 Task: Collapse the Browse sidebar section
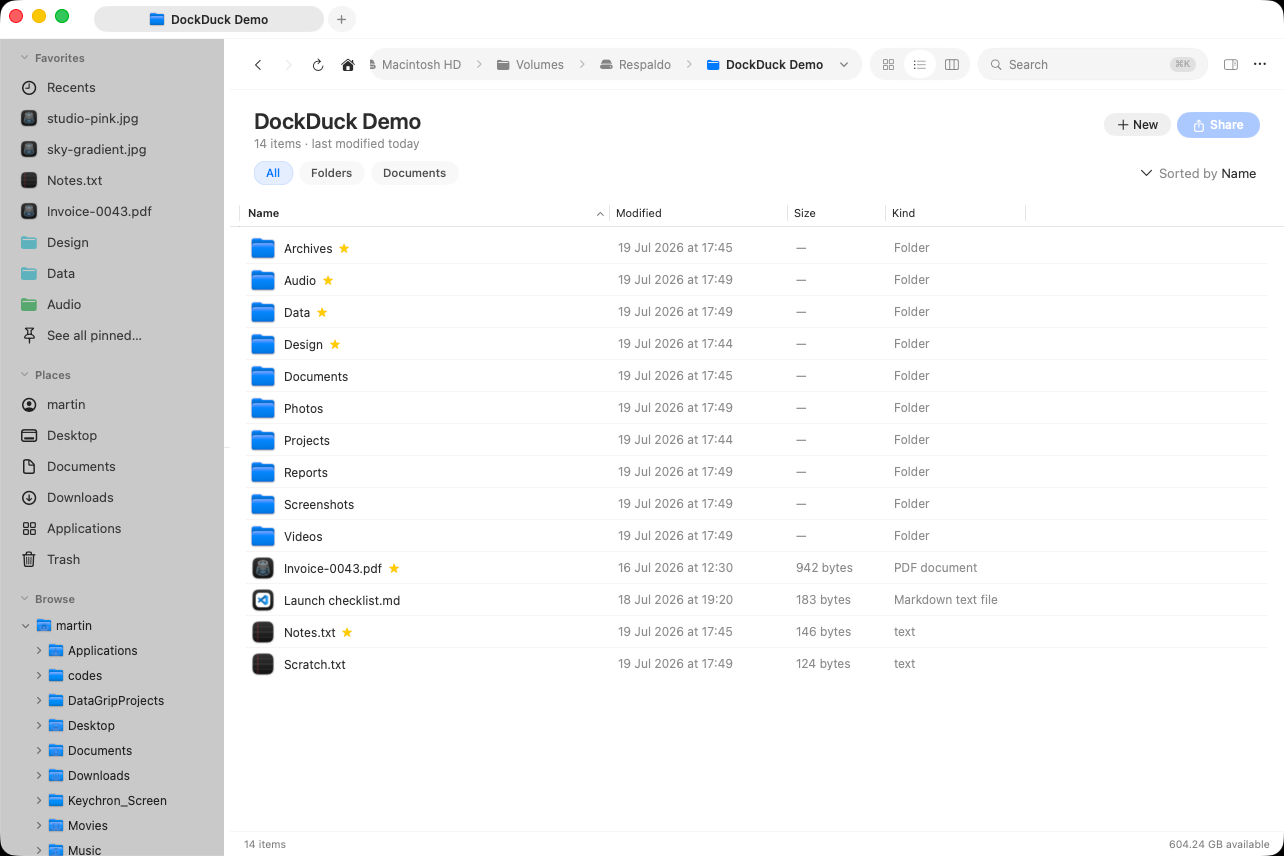point(25,599)
